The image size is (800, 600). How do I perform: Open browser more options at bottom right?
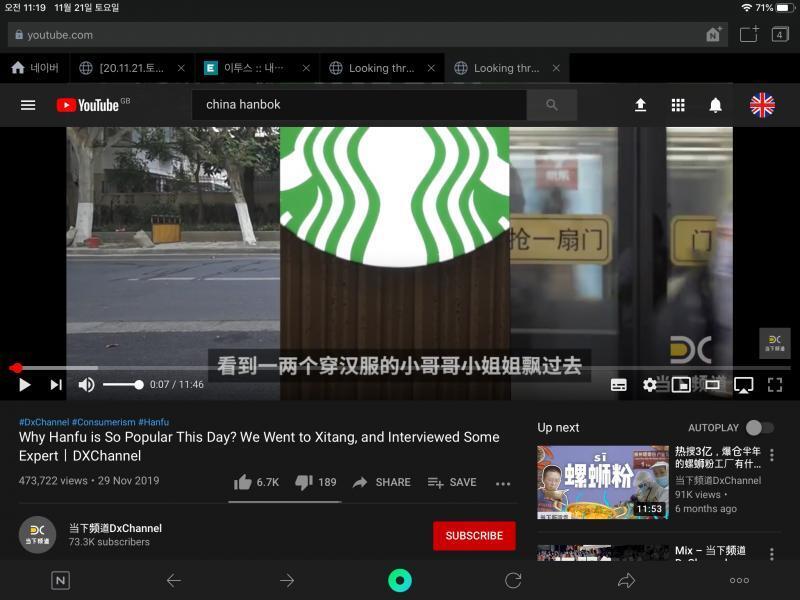point(739,580)
